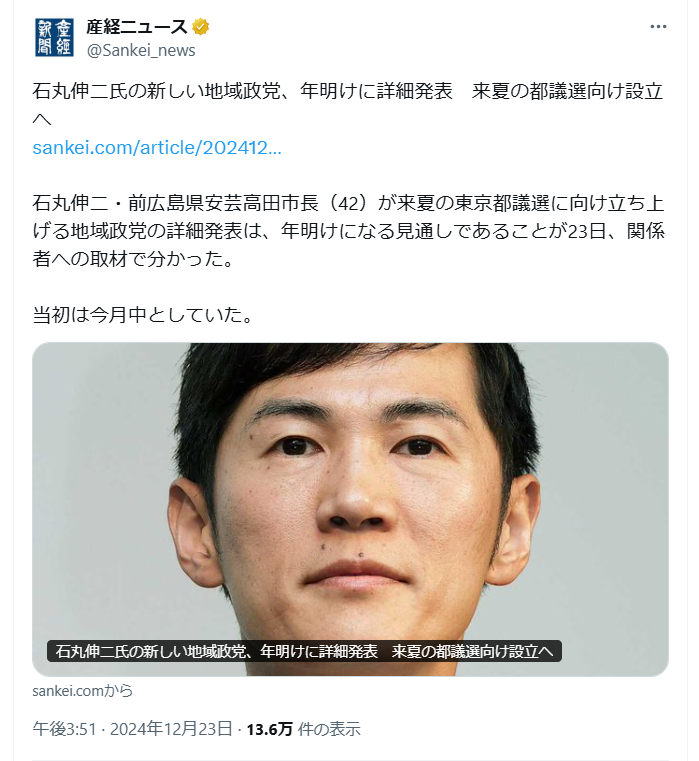Click the sankei.comから source label
The height and width of the screenshot is (761, 699).
83,691
